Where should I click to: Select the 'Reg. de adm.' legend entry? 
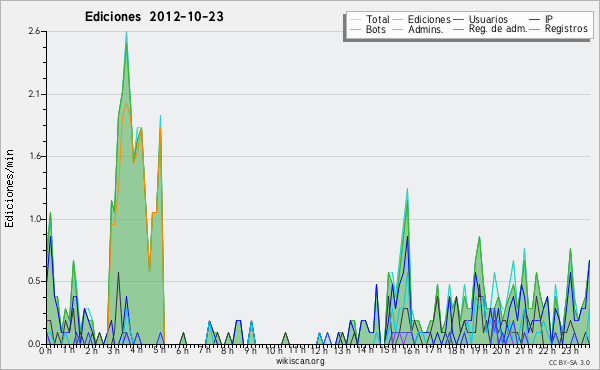point(498,29)
